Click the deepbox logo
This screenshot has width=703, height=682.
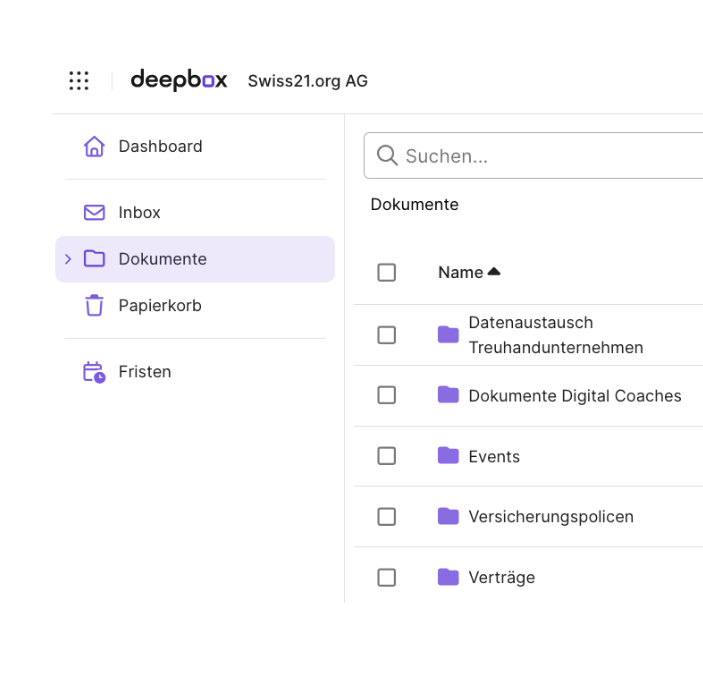pos(179,80)
